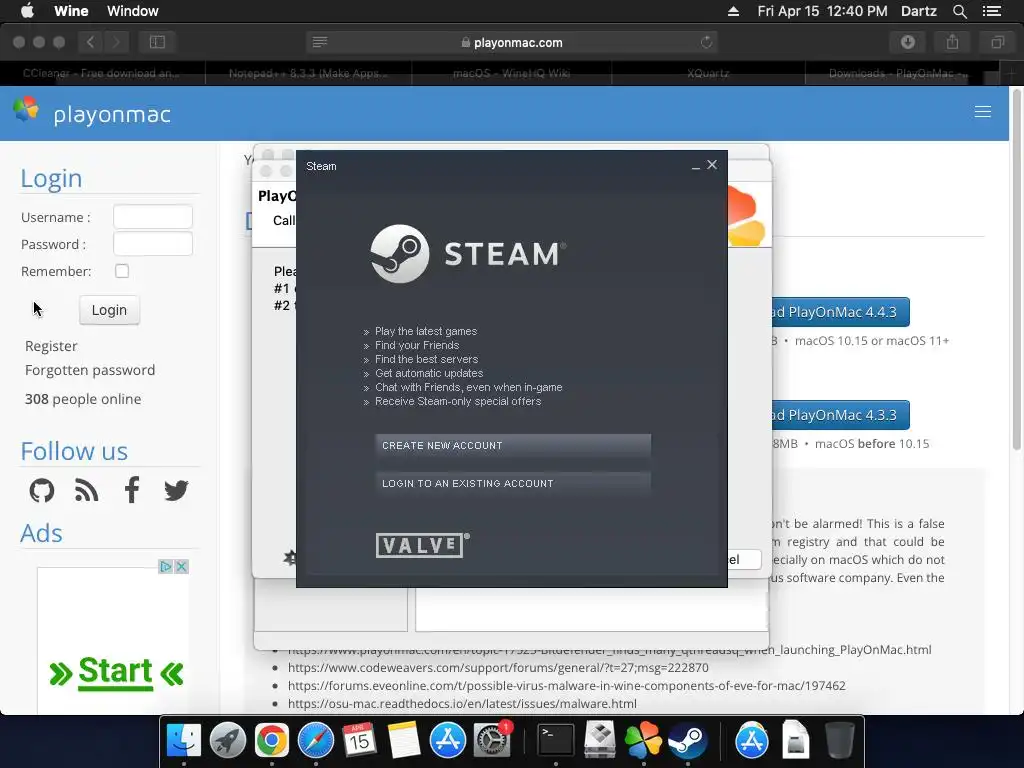Open Reader view icon in address bar
1024x768 pixels.
319,42
